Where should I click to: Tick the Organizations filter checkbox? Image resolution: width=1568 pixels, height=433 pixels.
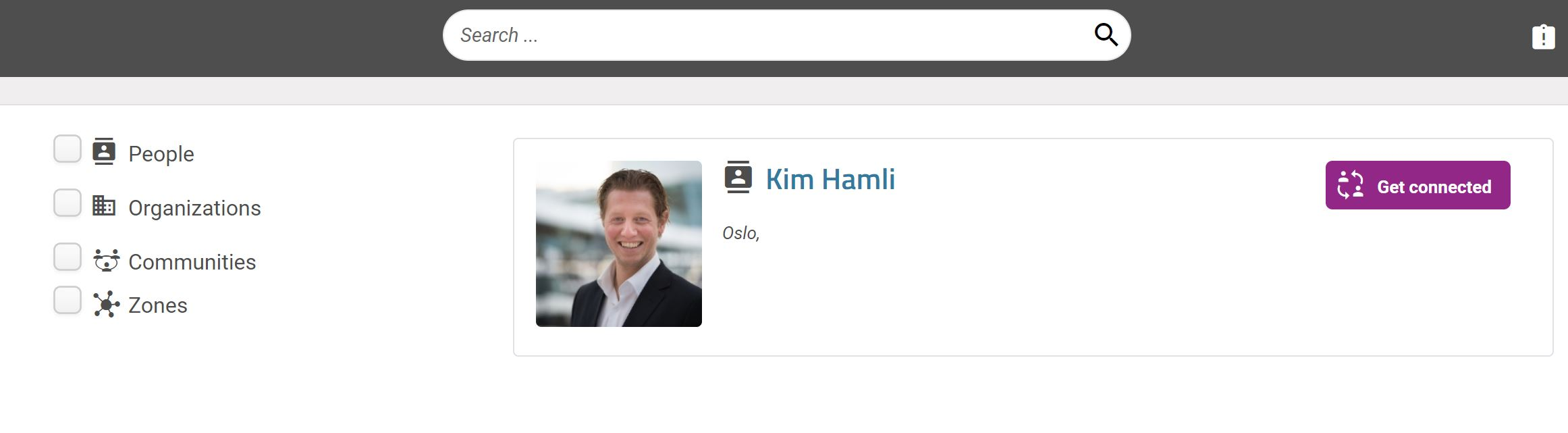67,203
